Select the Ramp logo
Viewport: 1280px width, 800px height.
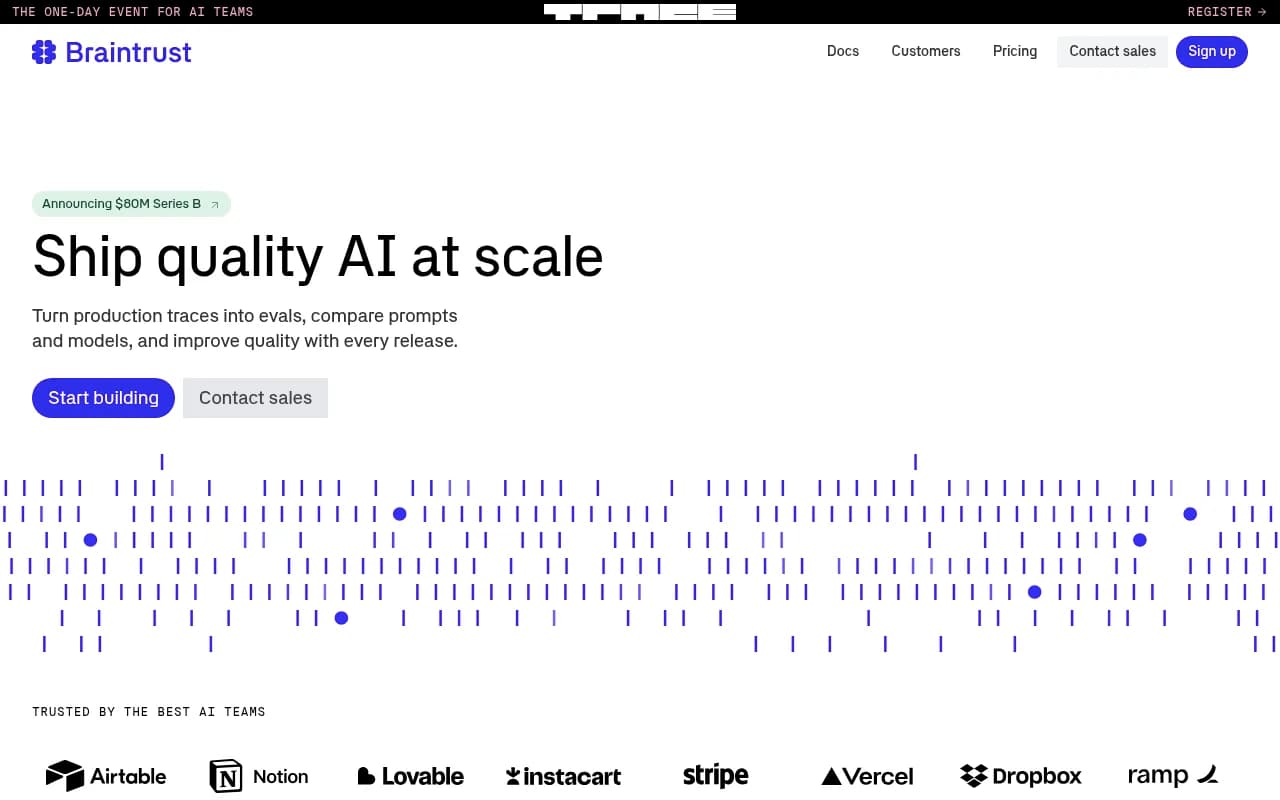pos(1172,775)
